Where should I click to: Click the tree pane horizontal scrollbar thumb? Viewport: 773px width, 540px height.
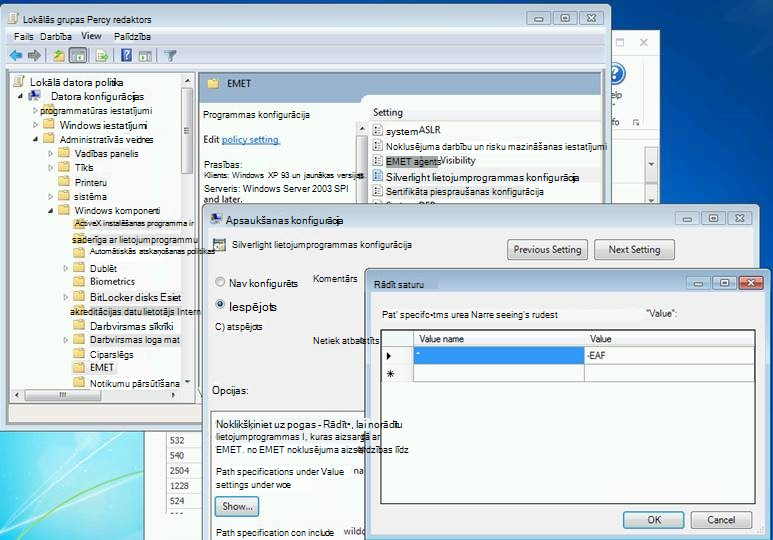coord(63,395)
